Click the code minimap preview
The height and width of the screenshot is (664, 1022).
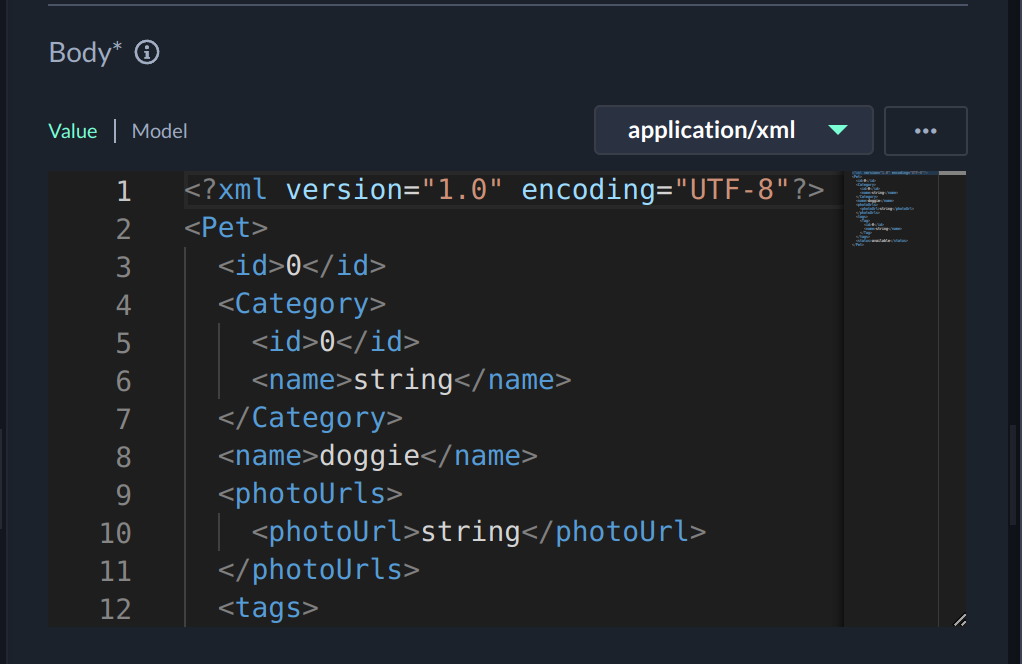[892, 209]
